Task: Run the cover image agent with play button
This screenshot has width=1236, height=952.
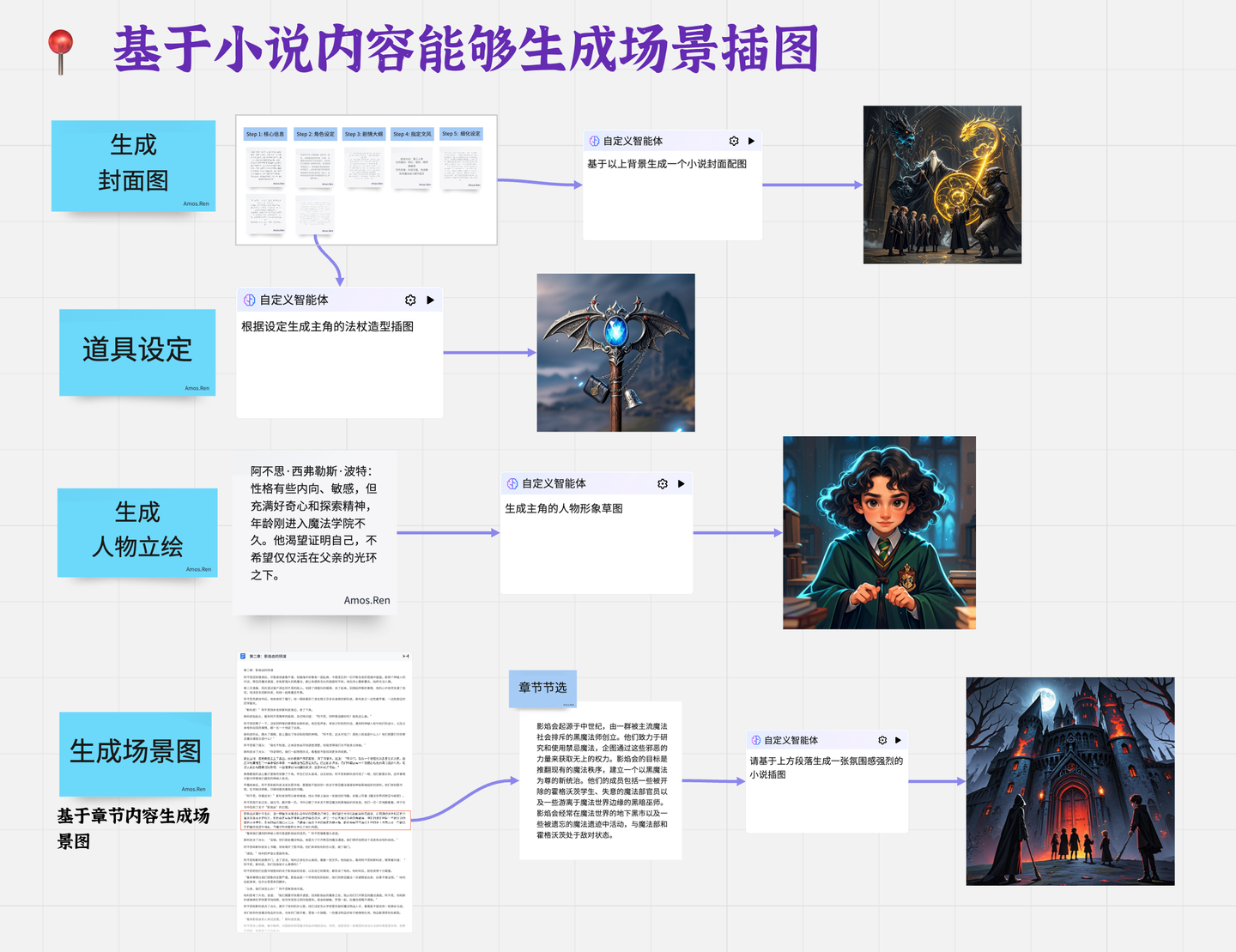Action: (x=751, y=141)
